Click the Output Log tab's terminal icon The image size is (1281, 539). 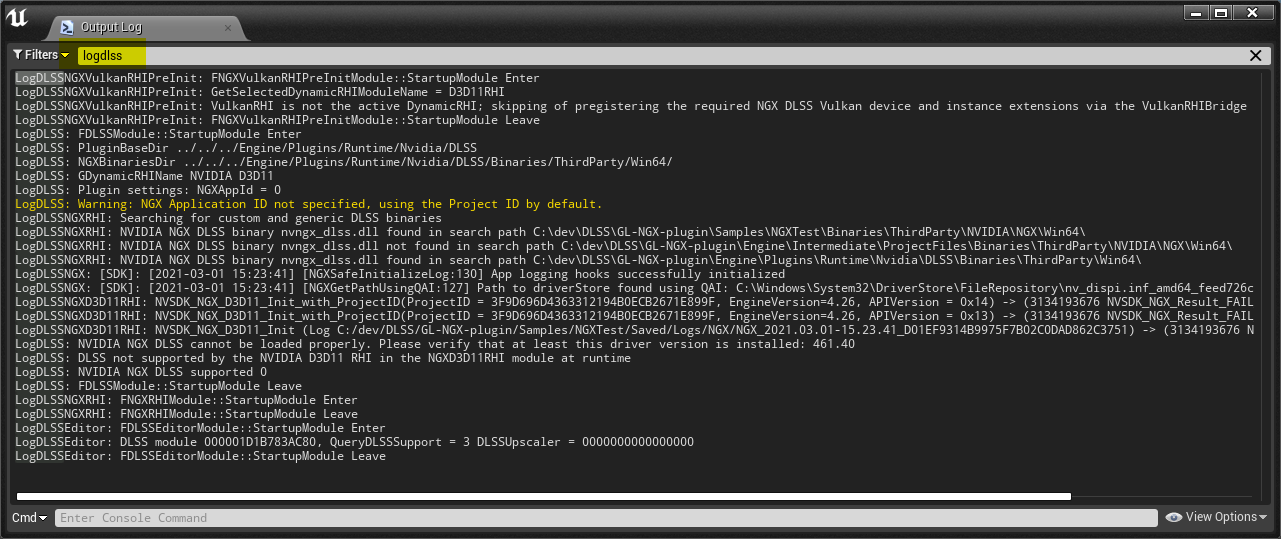click(x=67, y=27)
